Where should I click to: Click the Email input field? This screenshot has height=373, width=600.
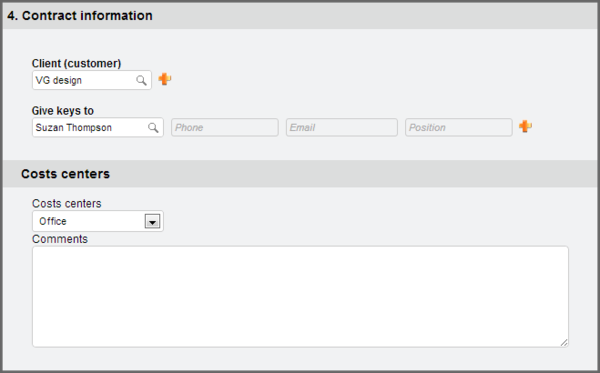coord(342,127)
